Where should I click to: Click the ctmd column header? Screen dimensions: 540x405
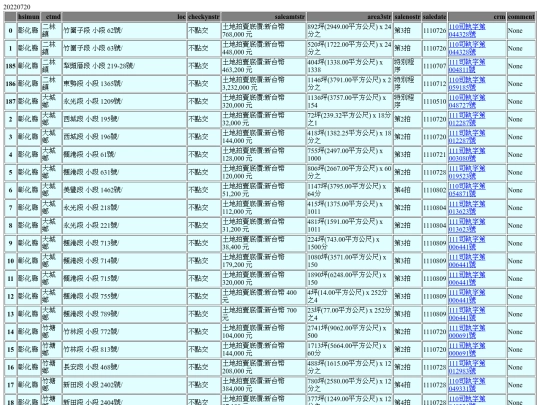51,17
